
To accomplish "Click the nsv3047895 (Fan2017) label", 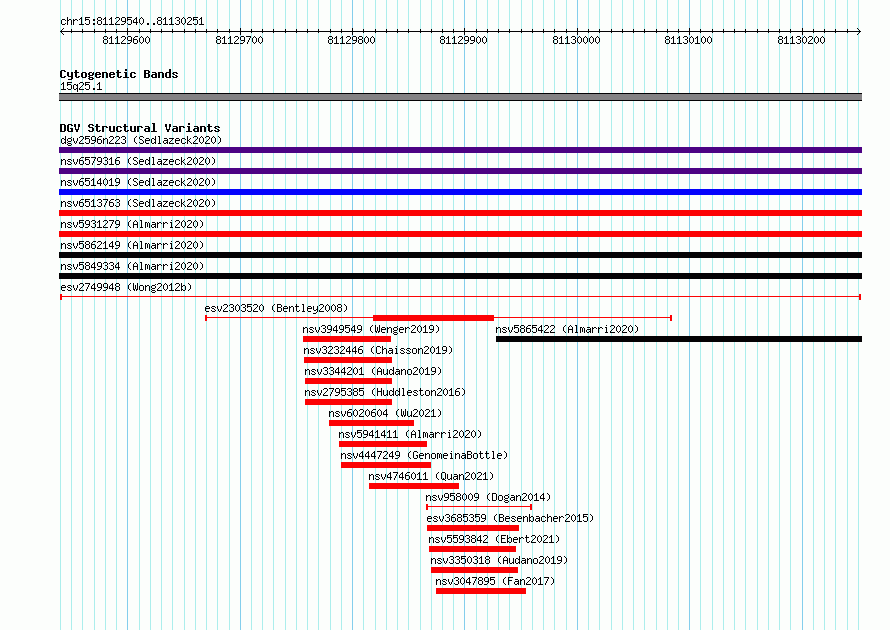I will (x=495, y=581).
